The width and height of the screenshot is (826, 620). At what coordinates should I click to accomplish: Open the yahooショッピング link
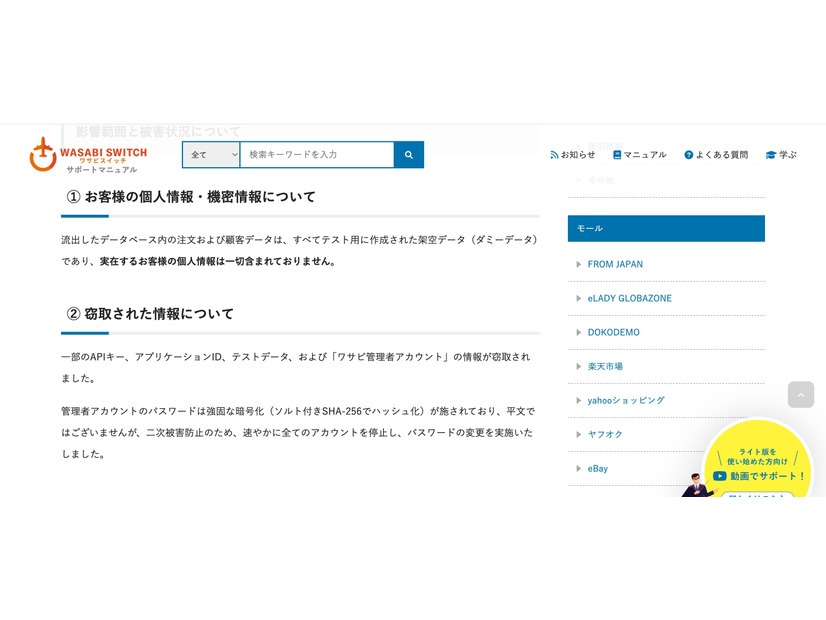pyautogui.click(x=626, y=400)
